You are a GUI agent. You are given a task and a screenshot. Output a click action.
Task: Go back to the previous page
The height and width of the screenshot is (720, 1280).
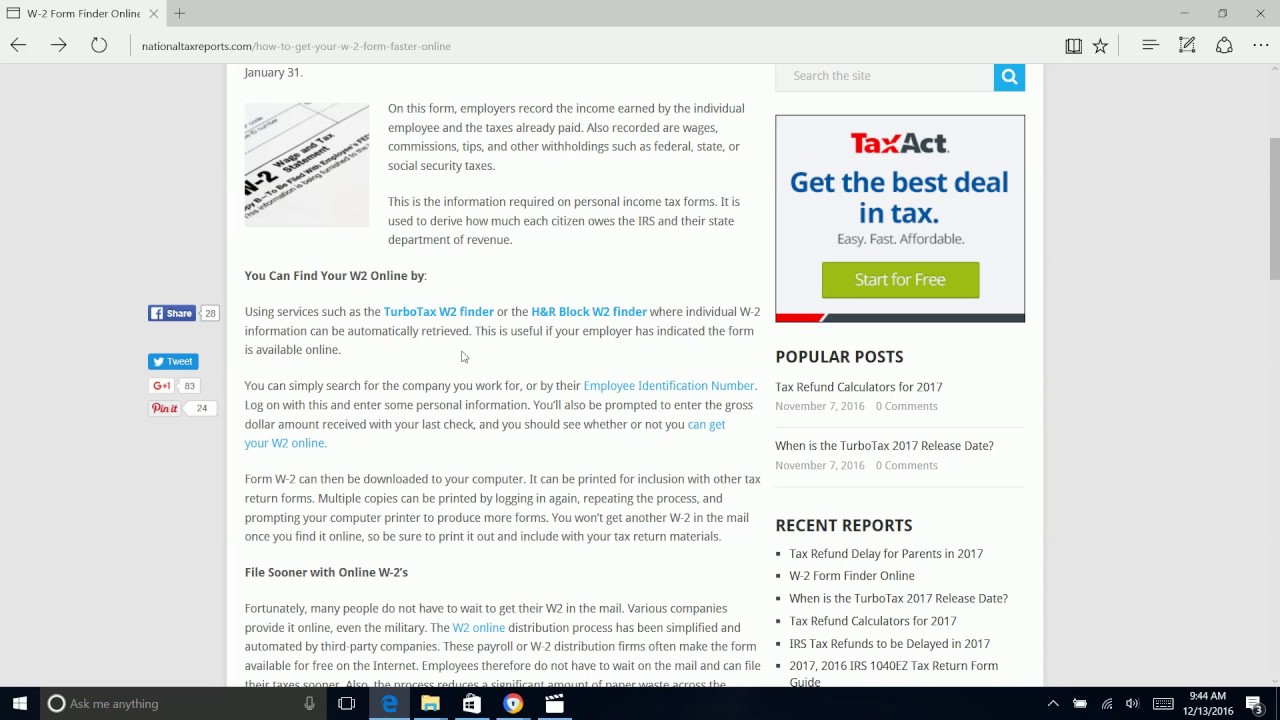point(18,45)
